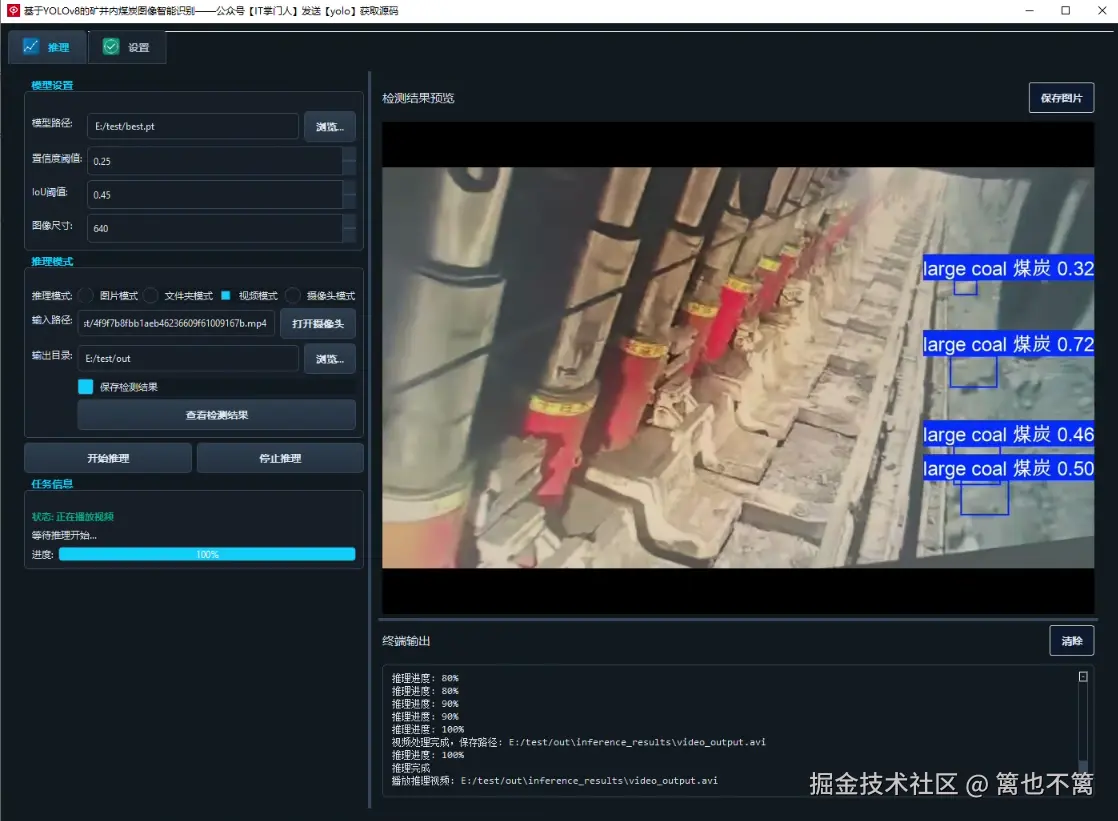Enable the 保存检测结果 checkbox
Screen dimensions: 1118x821
(x=85, y=387)
